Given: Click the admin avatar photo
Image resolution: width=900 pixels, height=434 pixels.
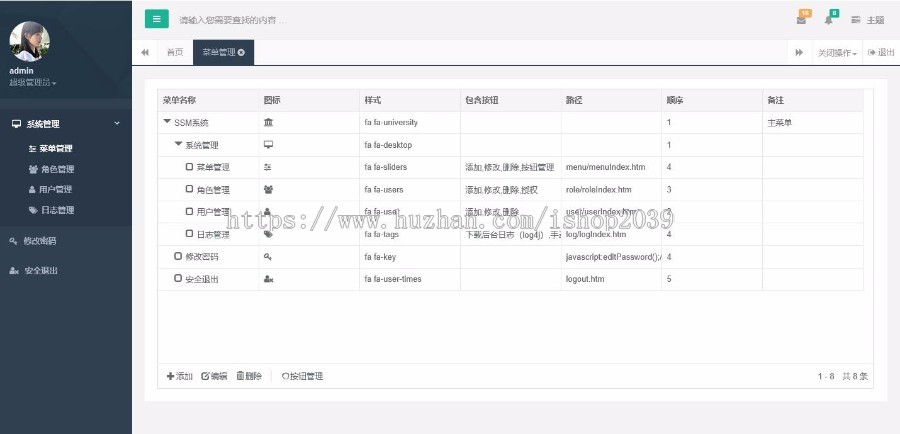Looking at the screenshot, I should point(29,41).
